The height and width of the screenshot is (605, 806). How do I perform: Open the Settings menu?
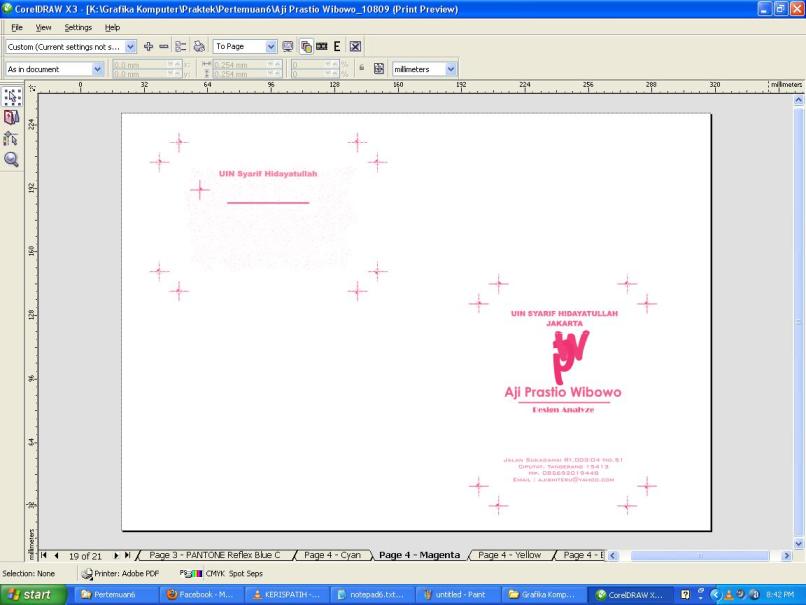click(x=78, y=27)
